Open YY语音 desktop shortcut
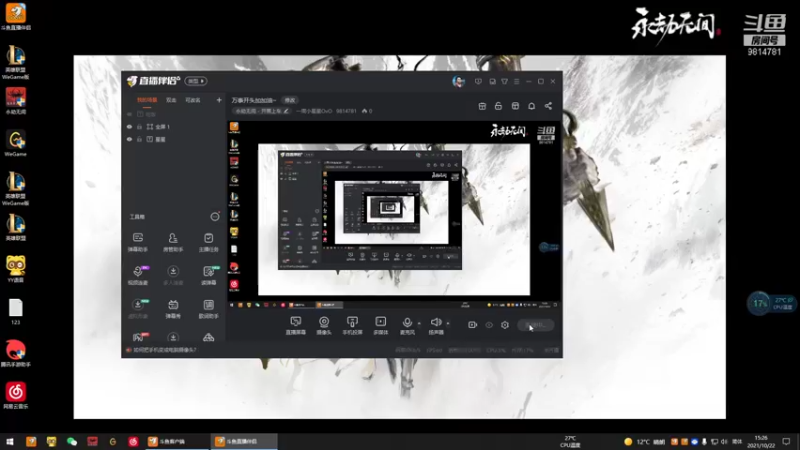This screenshot has height=450, width=800. (16, 269)
